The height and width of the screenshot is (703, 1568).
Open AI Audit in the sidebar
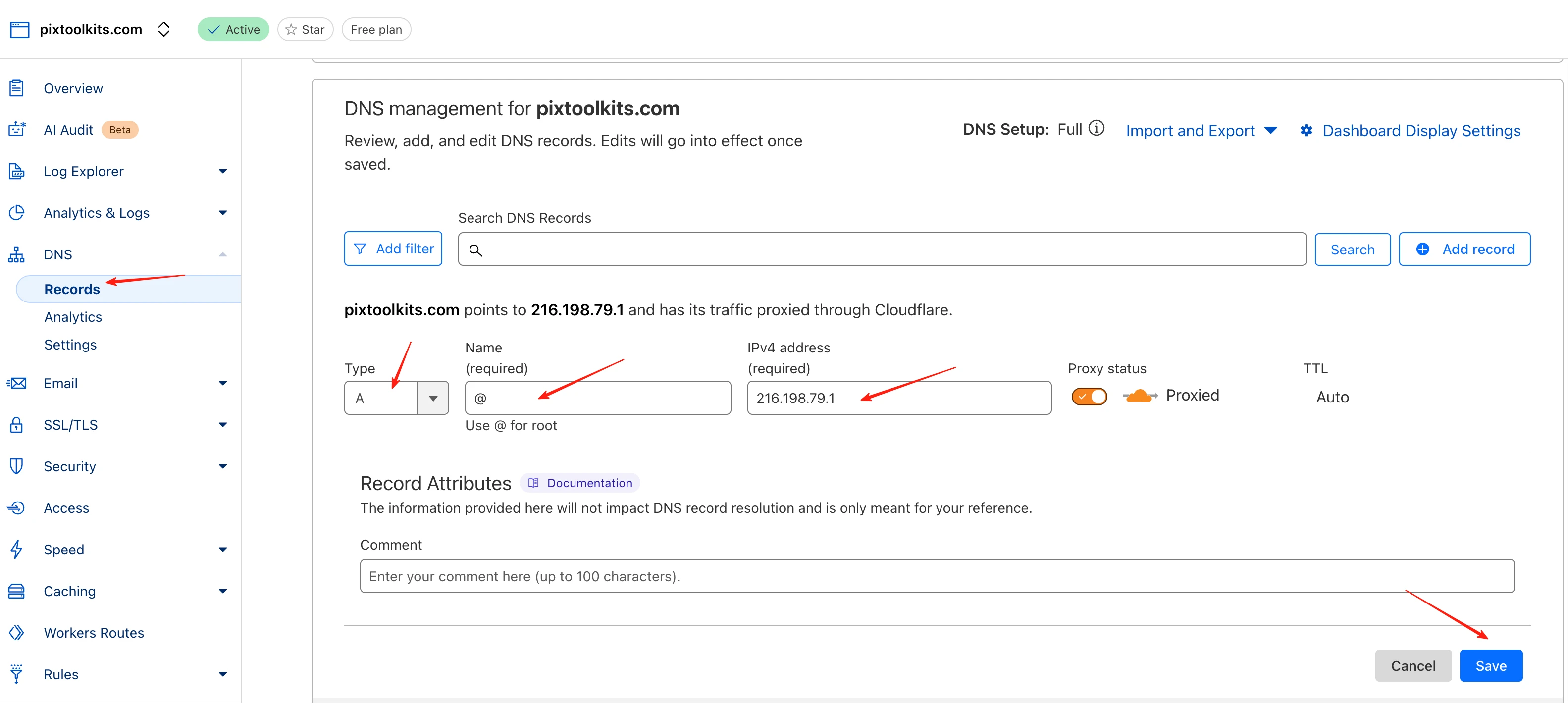point(68,130)
